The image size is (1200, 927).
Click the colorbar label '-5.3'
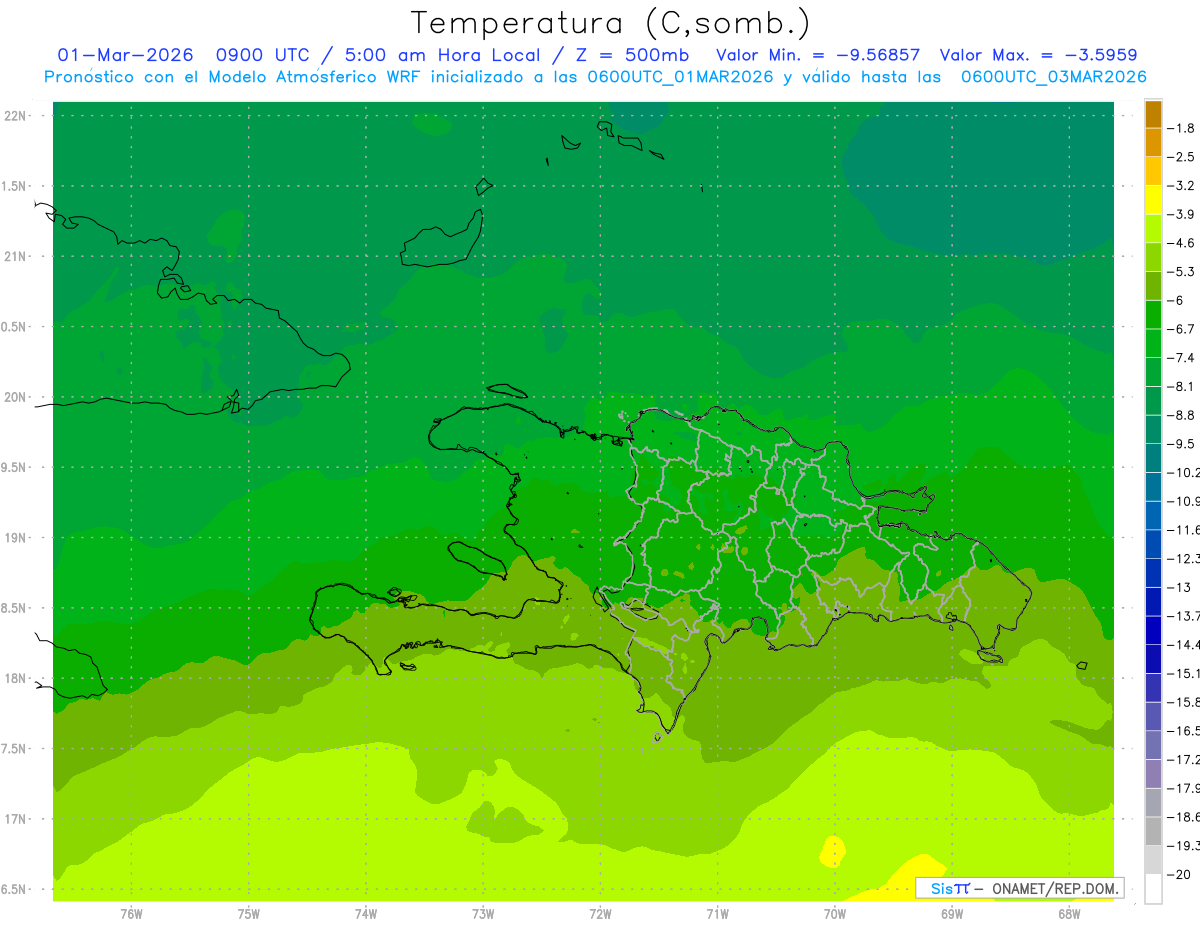tap(1183, 272)
